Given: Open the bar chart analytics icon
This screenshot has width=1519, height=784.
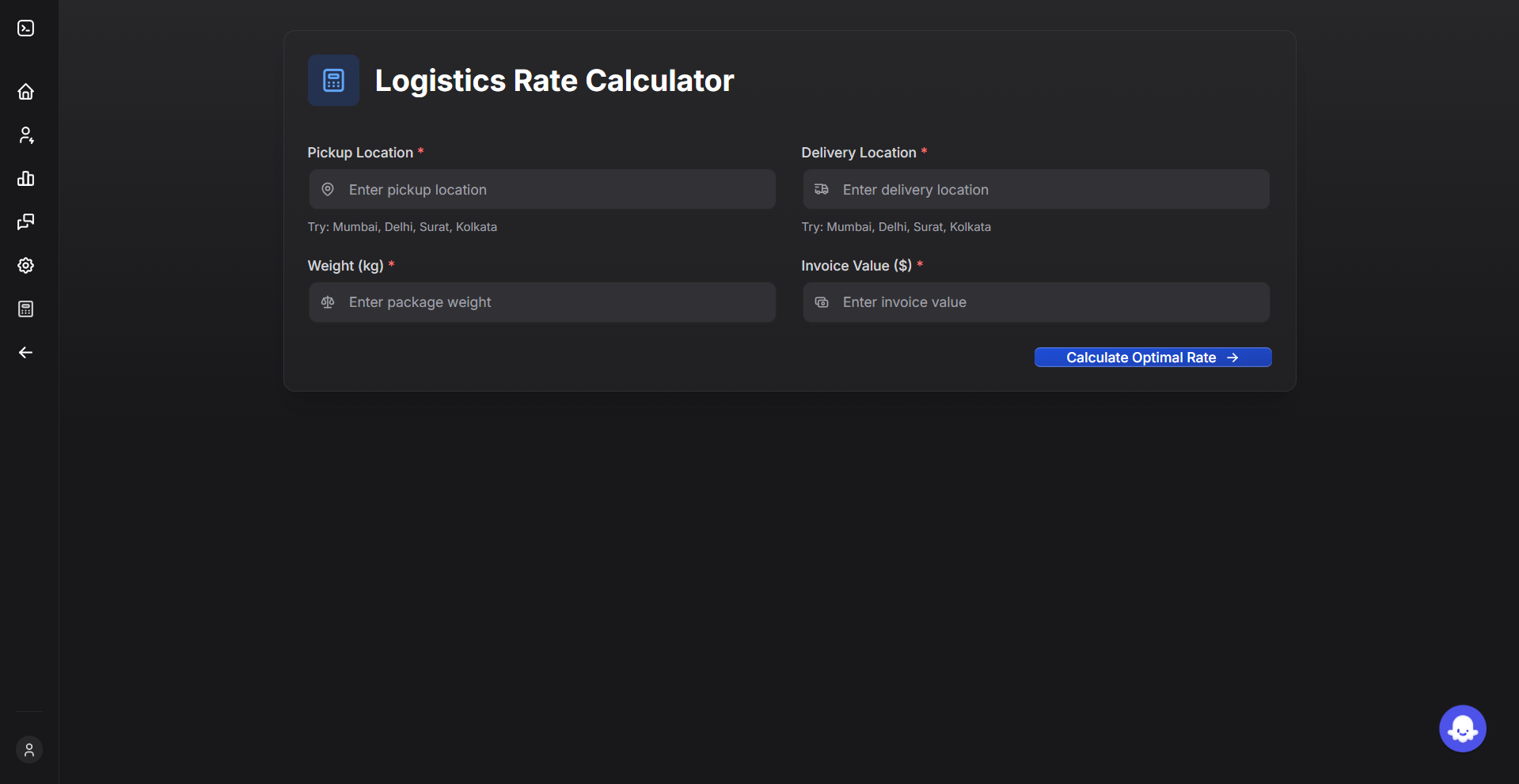Looking at the screenshot, I should pos(26,179).
